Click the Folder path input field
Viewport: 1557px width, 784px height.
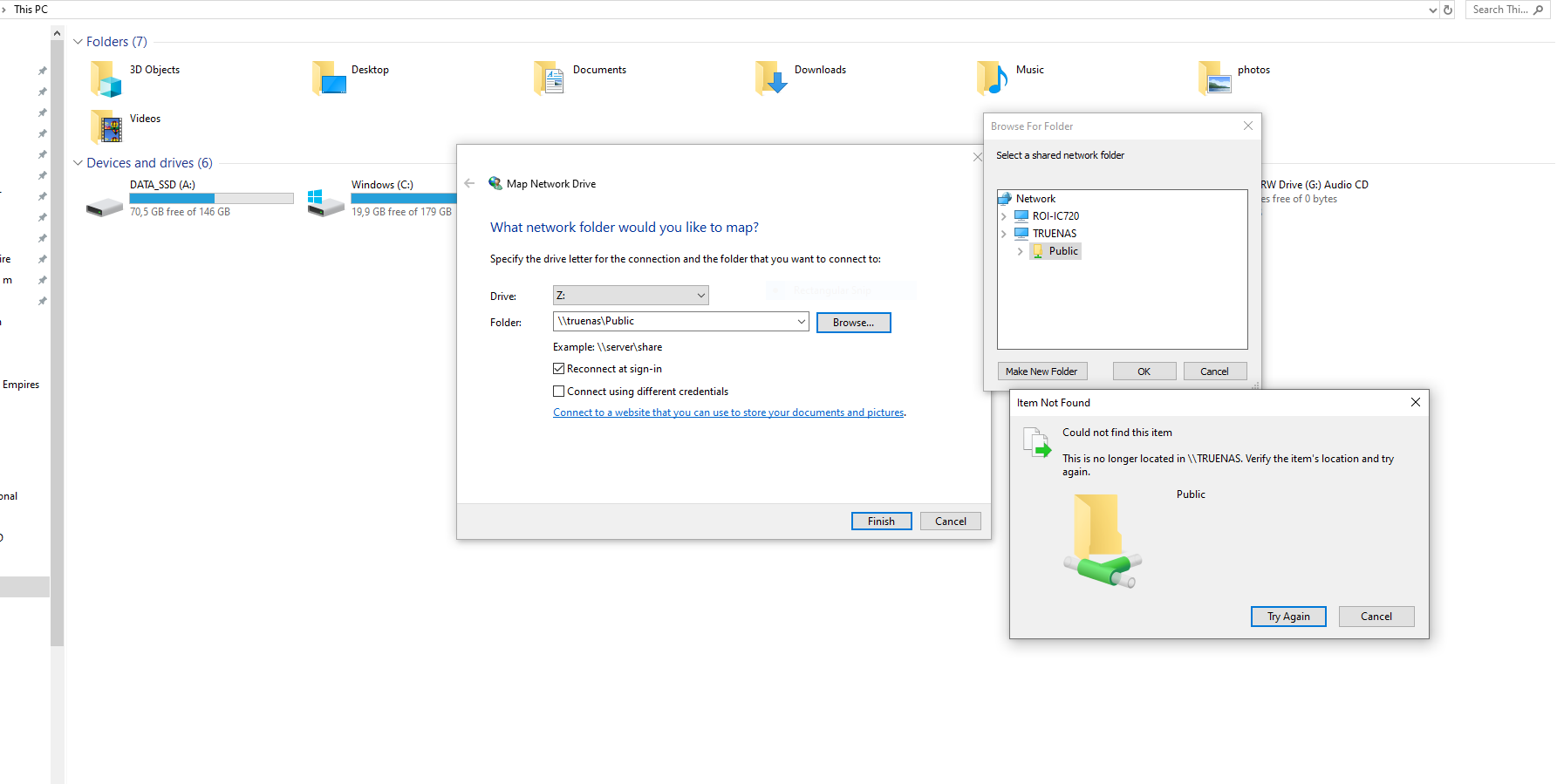(x=673, y=322)
